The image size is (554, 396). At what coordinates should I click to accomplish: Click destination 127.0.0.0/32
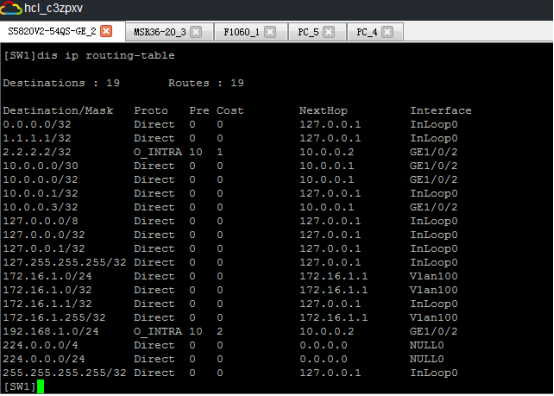(44, 235)
